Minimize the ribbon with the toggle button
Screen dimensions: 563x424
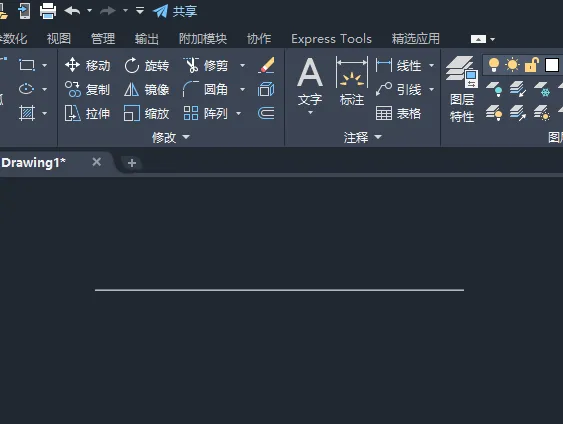coord(478,39)
